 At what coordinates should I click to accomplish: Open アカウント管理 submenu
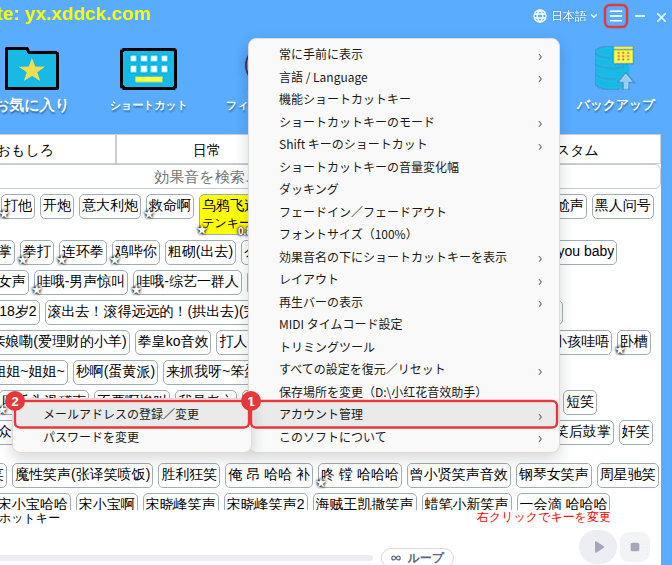404,415
